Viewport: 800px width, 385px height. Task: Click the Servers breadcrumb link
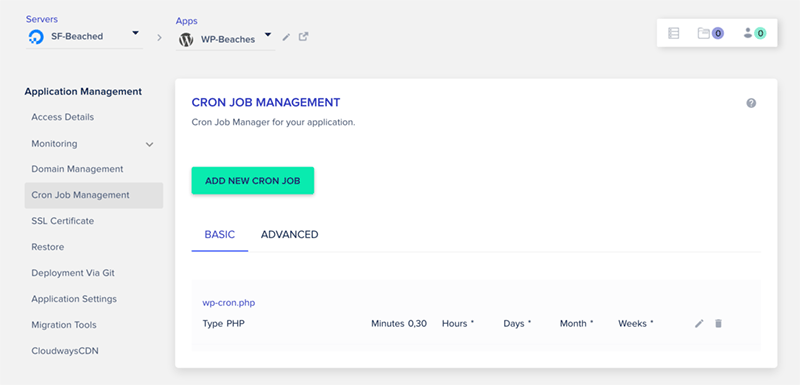coord(42,19)
